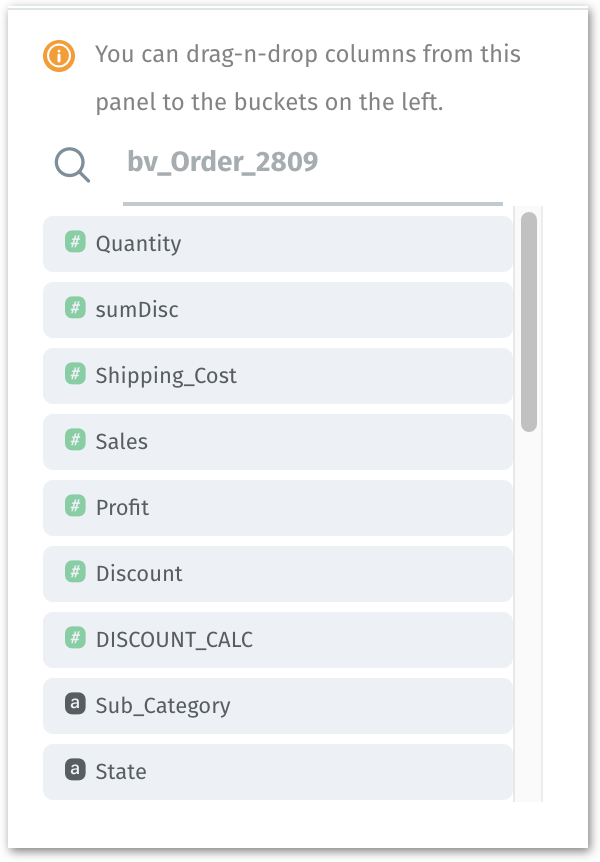
Task: Focus the bv_Order_2809 search field
Action: click(x=312, y=163)
